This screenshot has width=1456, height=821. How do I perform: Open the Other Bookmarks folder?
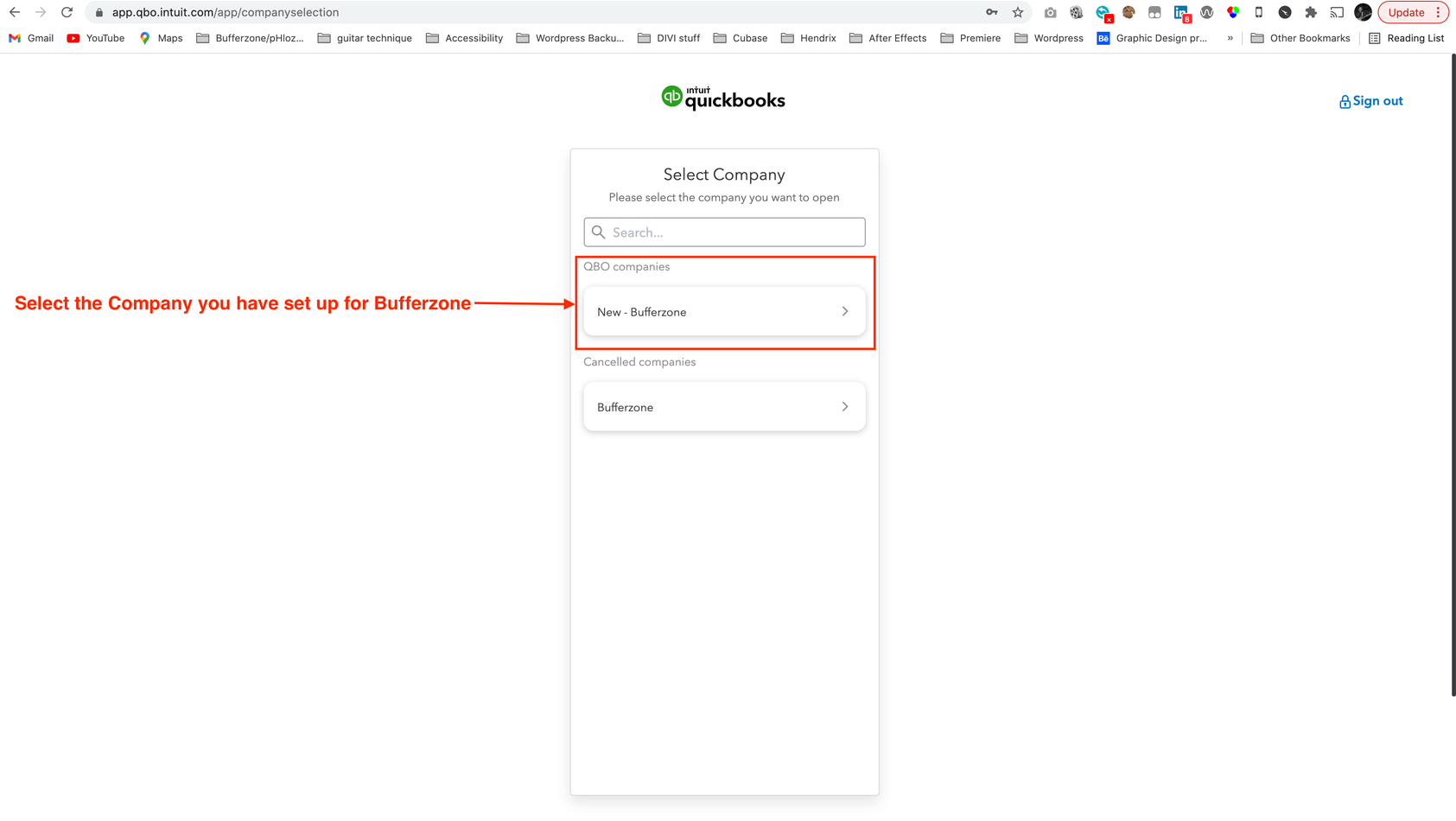coord(1300,38)
